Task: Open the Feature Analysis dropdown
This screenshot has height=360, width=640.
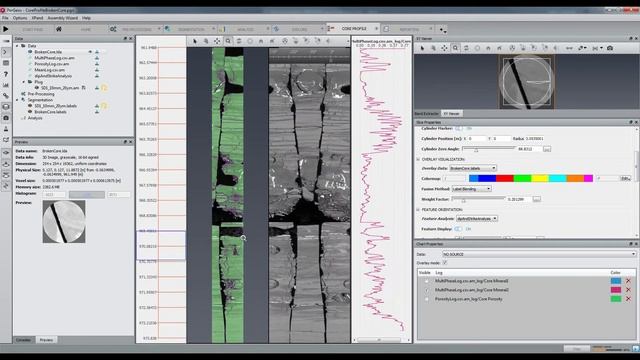Action: (476, 219)
